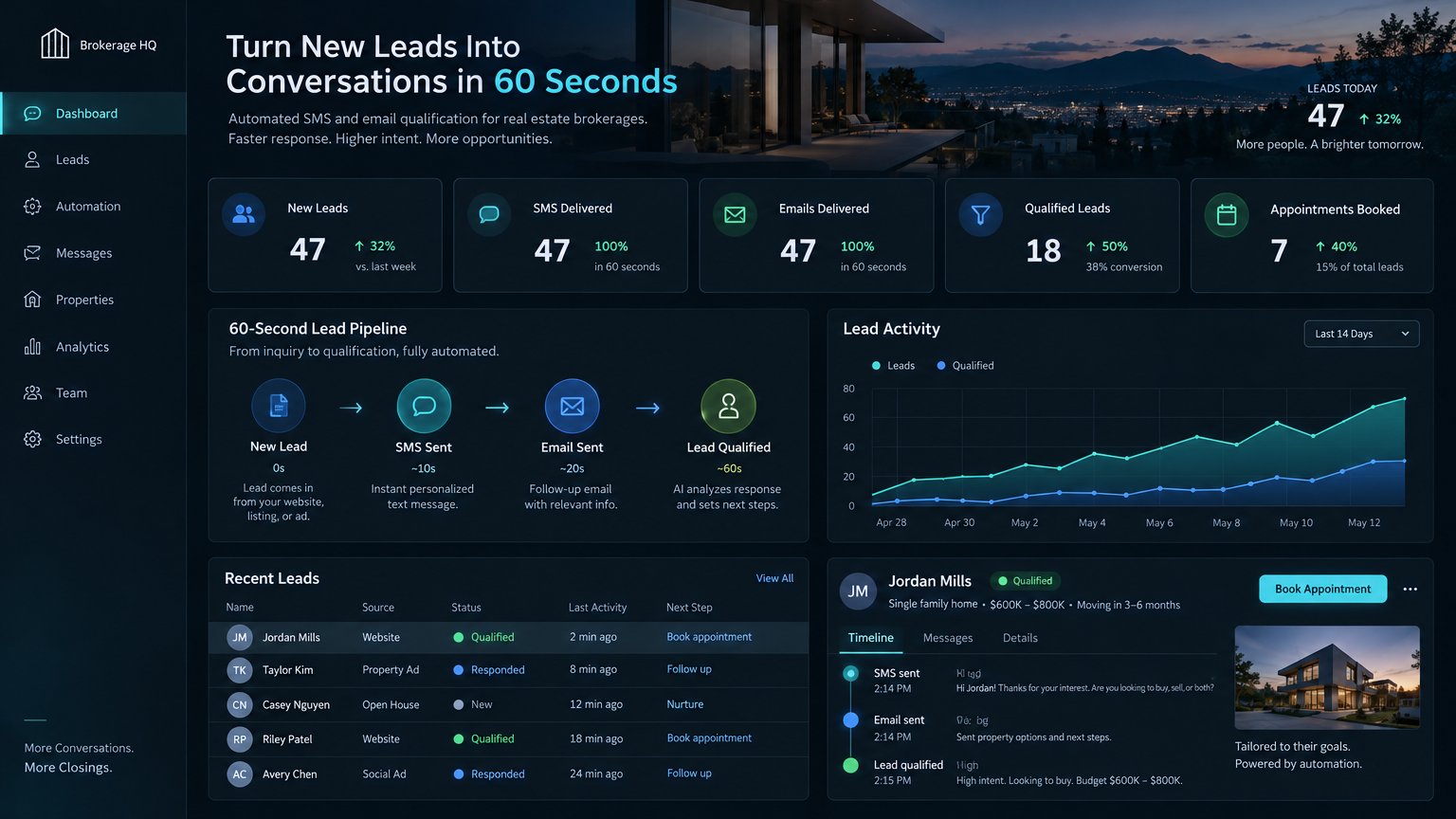Open more options menu beside Book Appointment
This screenshot has height=819, width=1456.
tap(1410, 590)
